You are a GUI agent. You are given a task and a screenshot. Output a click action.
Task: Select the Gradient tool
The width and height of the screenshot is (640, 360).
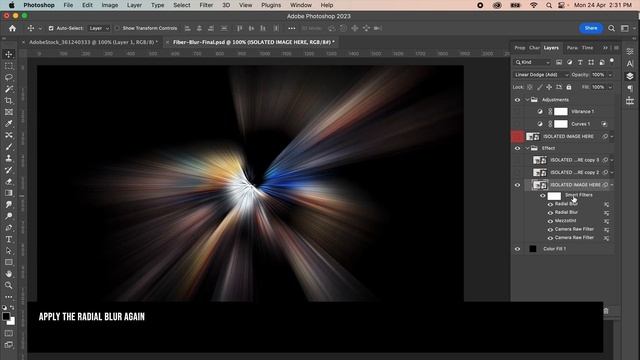[x=9, y=193]
